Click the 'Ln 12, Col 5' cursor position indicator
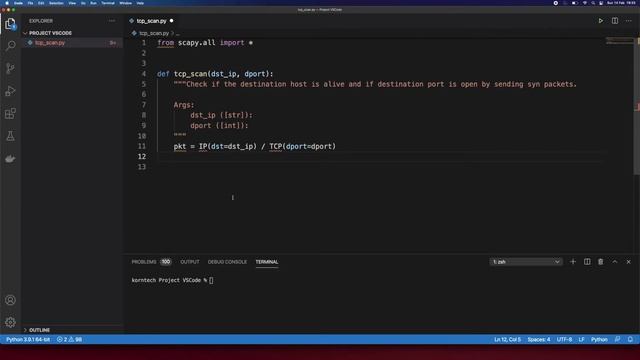This screenshot has height=360, width=640. [507, 340]
